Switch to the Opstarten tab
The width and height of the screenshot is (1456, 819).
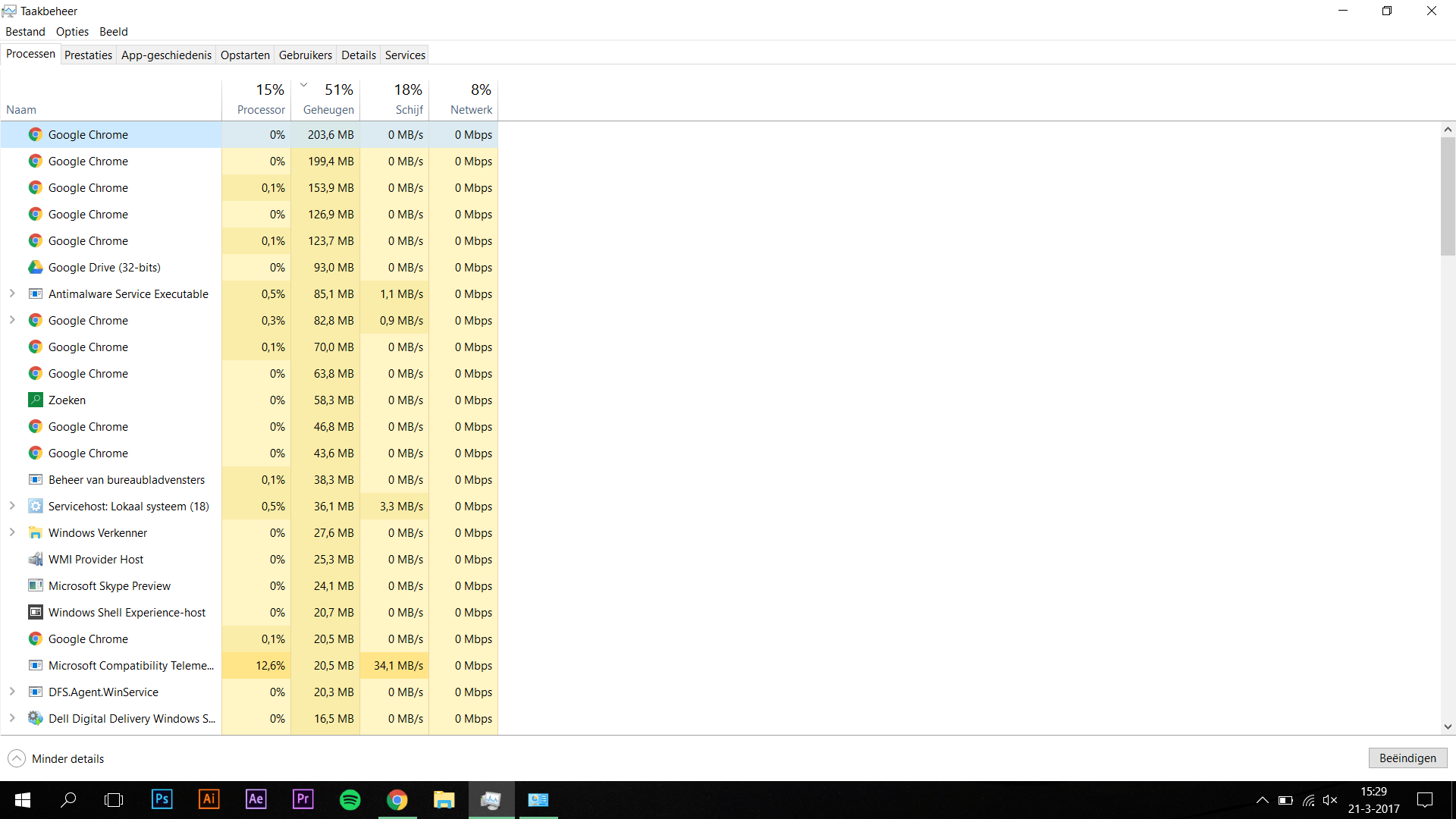point(245,55)
